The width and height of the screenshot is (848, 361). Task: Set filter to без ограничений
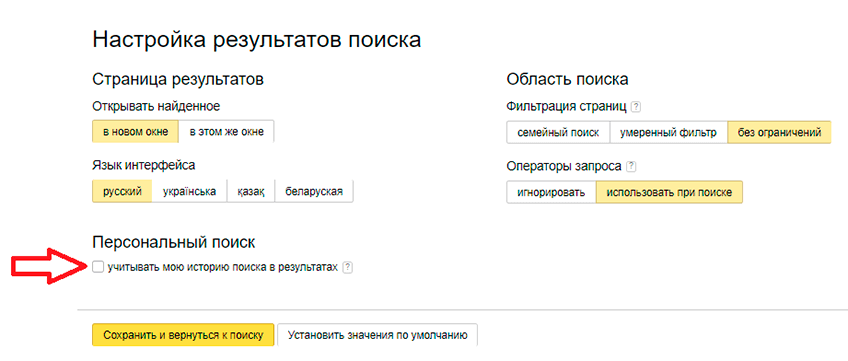pos(779,132)
